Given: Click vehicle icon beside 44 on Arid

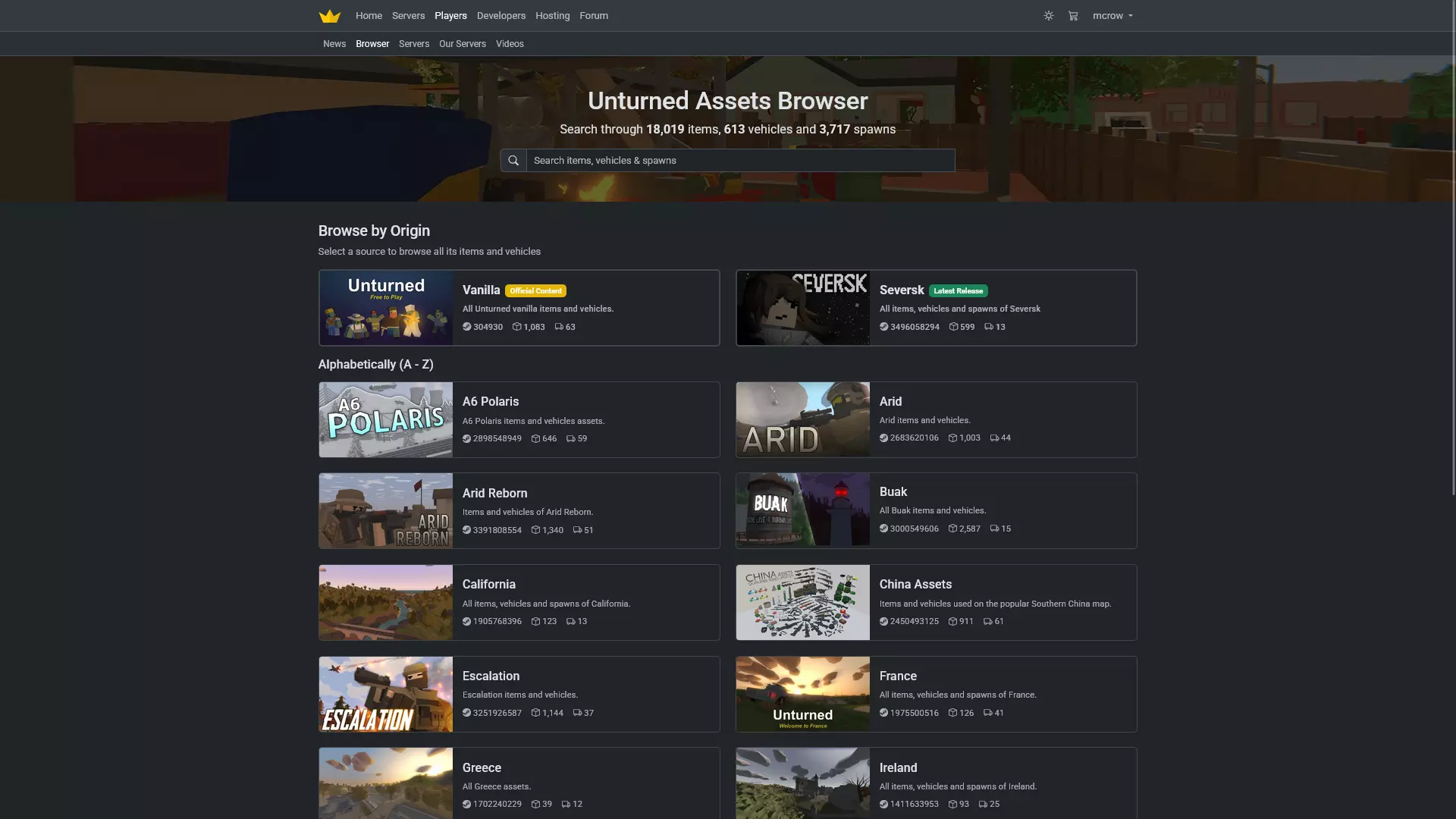Looking at the screenshot, I should (x=994, y=438).
